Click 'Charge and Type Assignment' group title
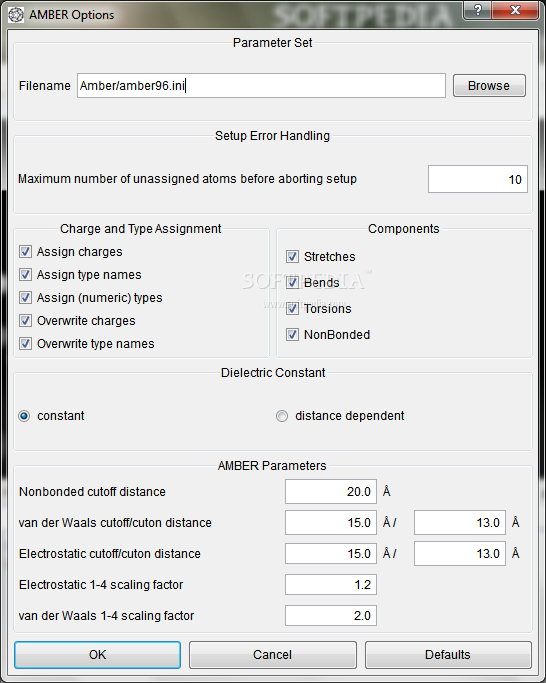This screenshot has width=546, height=683. click(141, 229)
